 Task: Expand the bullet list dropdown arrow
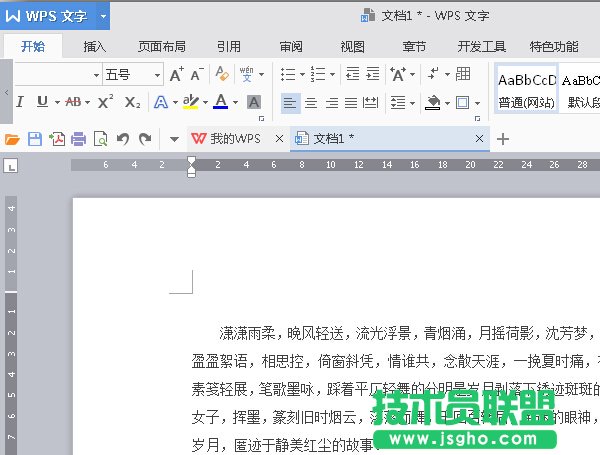pos(303,75)
